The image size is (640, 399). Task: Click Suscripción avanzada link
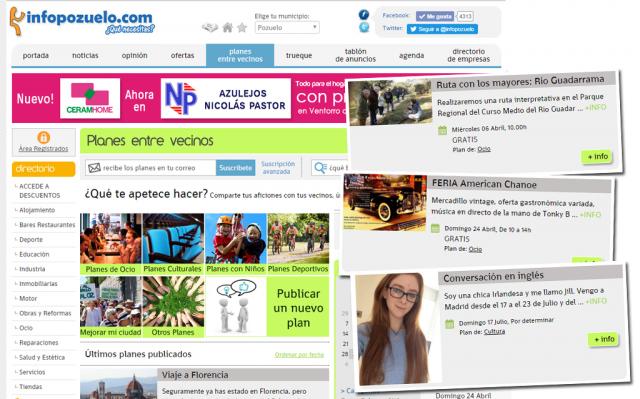pyautogui.click(x=278, y=168)
